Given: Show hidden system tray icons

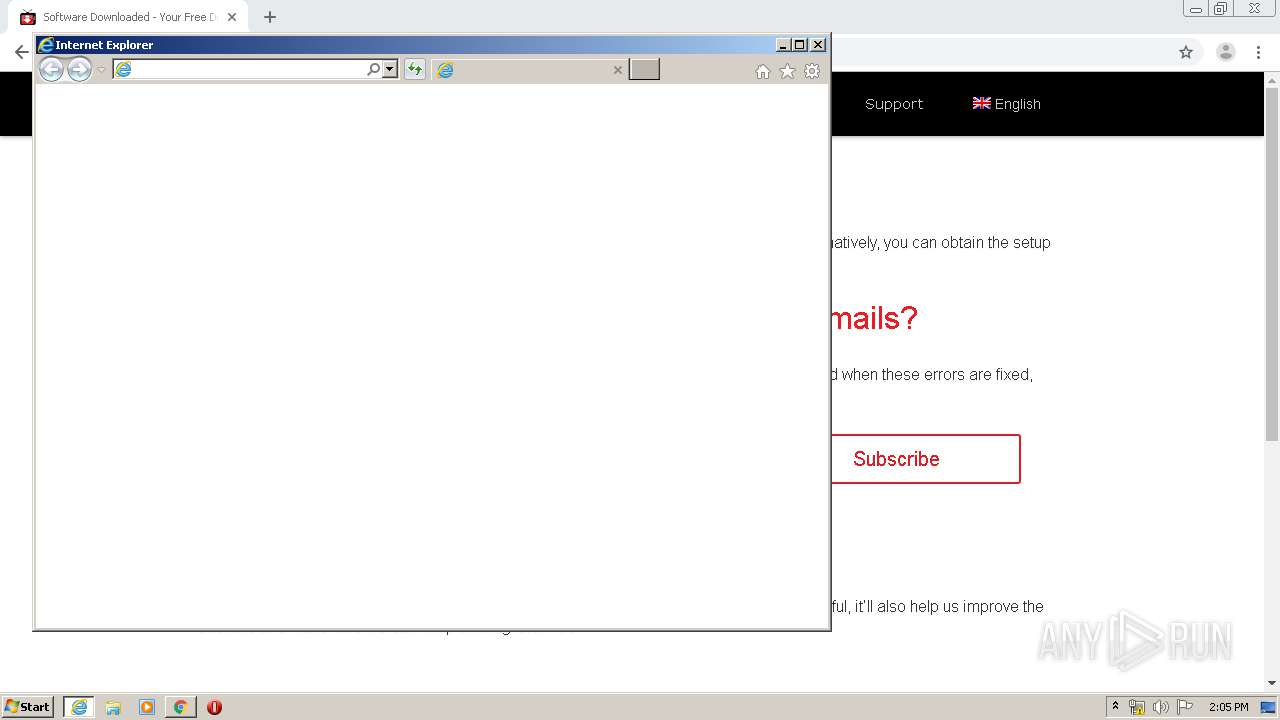Looking at the screenshot, I should 1116,706.
